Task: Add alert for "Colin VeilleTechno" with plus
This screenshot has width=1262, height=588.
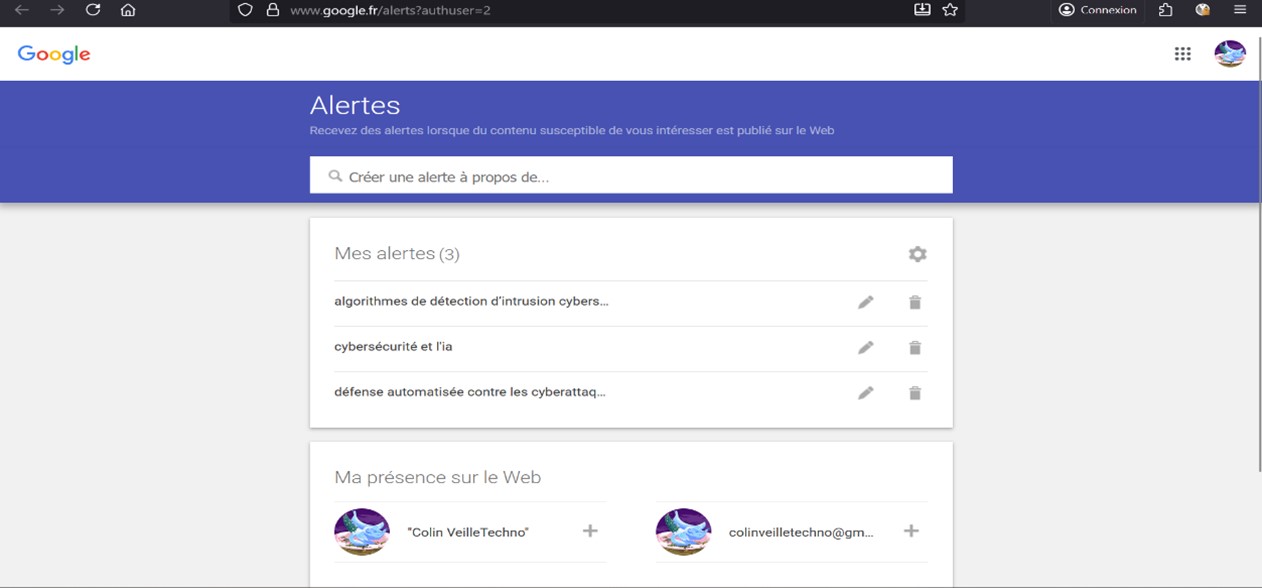Action: pyautogui.click(x=590, y=531)
